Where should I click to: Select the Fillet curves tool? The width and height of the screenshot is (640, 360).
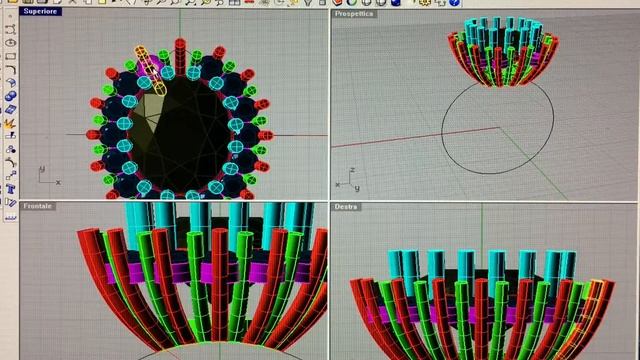tap(11, 69)
